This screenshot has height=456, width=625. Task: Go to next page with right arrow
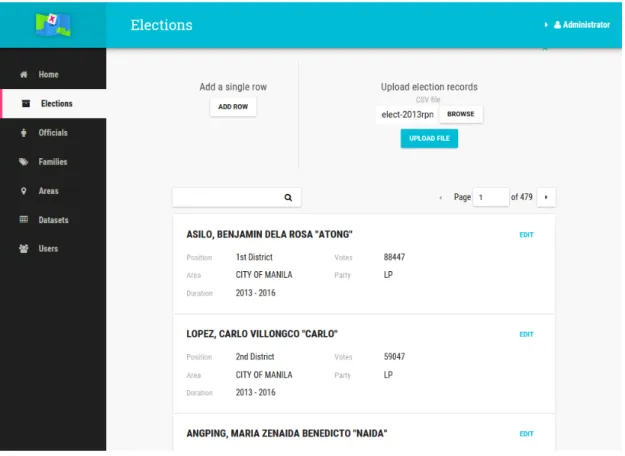pos(546,197)
